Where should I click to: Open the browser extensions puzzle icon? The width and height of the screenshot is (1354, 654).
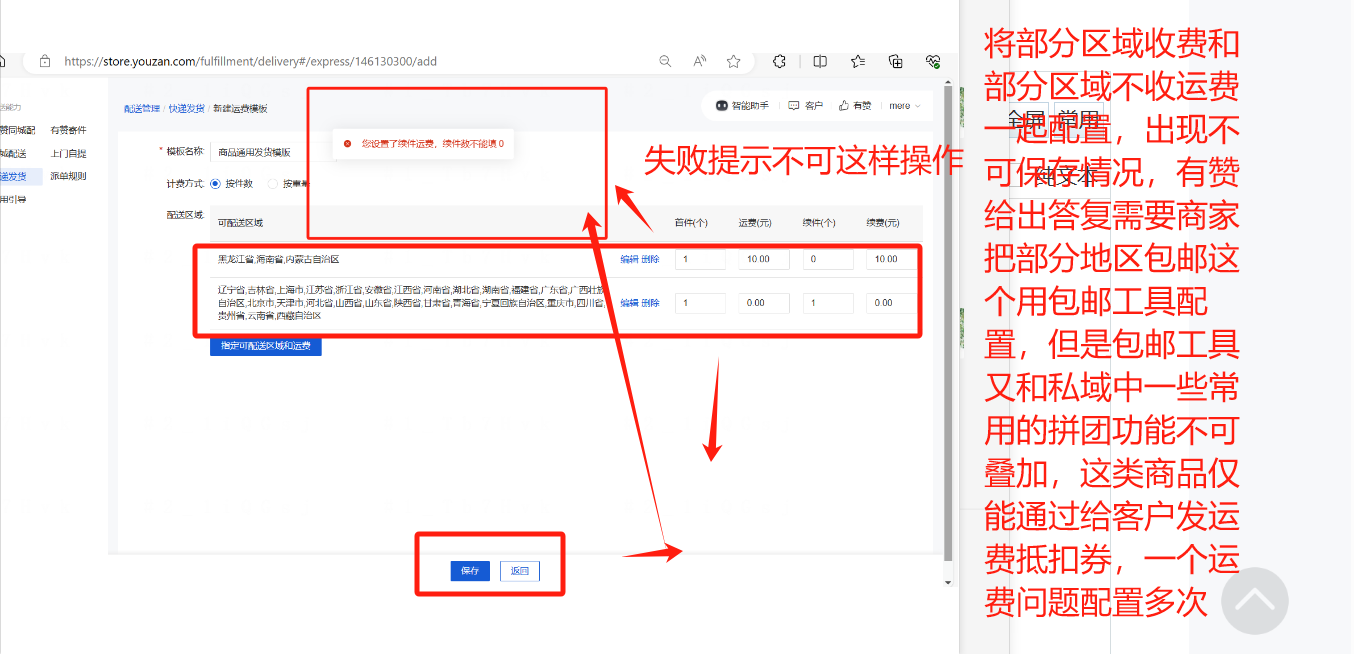click(780, 61)
